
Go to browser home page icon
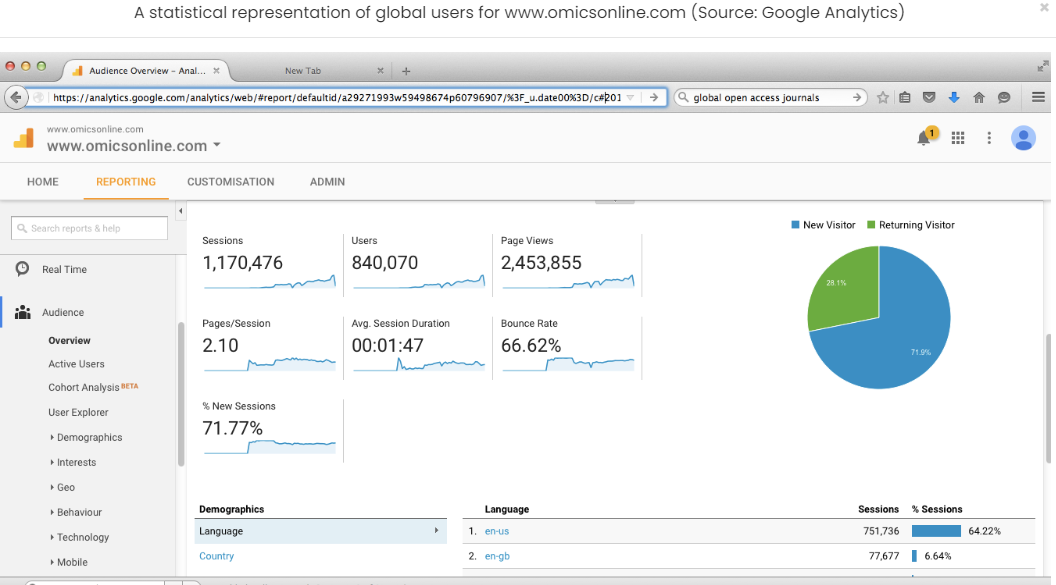tap(979, 98)
